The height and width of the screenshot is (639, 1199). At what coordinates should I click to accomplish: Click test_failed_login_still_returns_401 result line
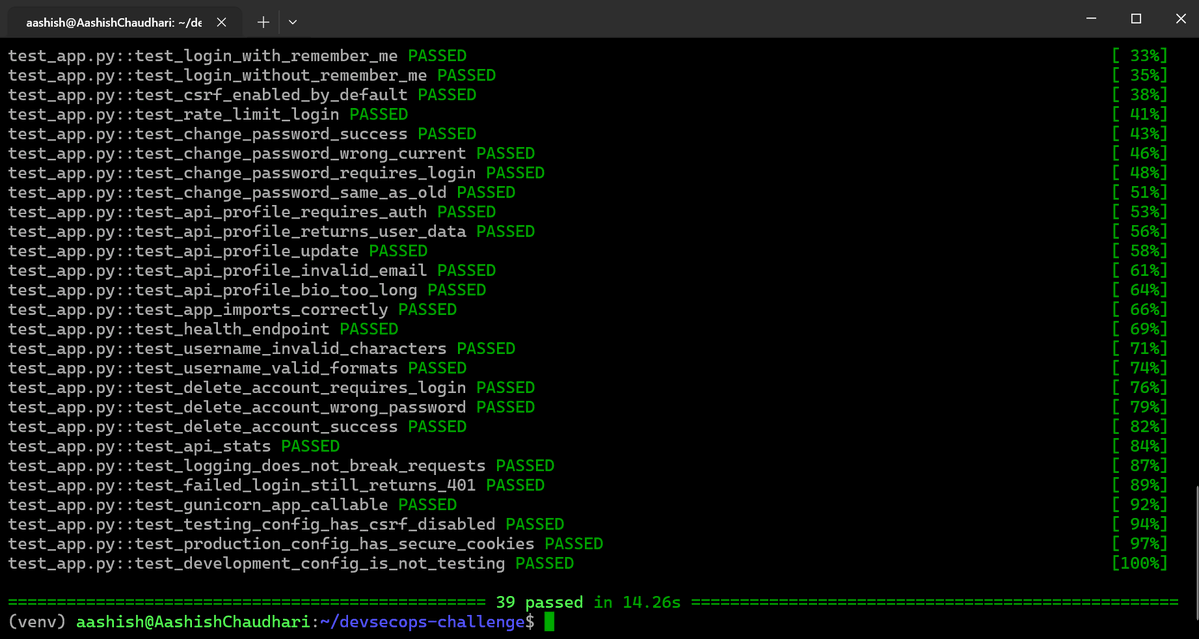point(276,485)
